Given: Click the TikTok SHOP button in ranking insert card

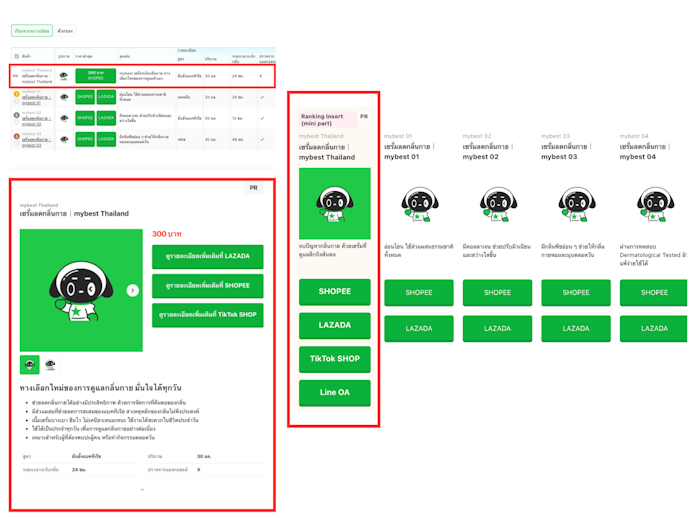Looking at the screenshot, I should click(334, 359).
